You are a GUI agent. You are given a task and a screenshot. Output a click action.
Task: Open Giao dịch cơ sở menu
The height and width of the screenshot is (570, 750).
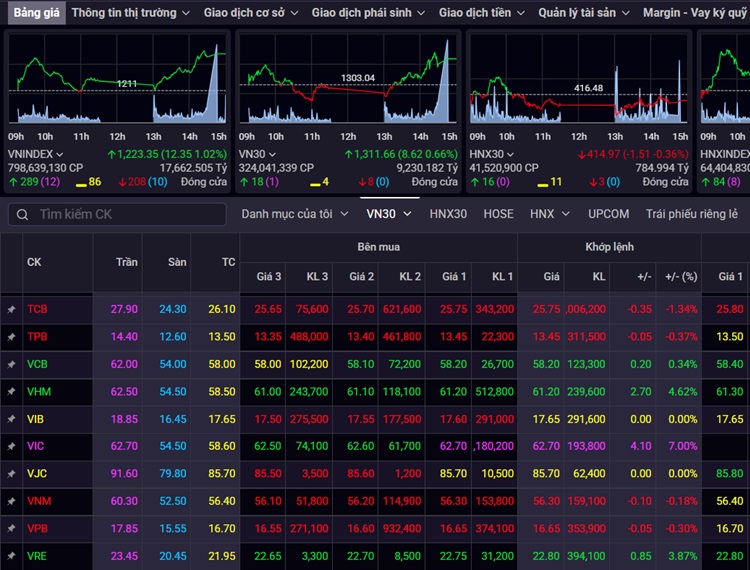click(251, 13)
